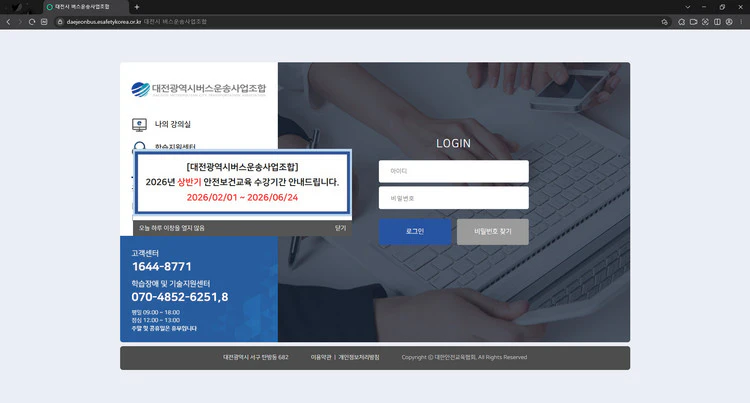Open the 나의 강의실 menu item
This screenshot has width=750, height=403.
click(172, 125)
